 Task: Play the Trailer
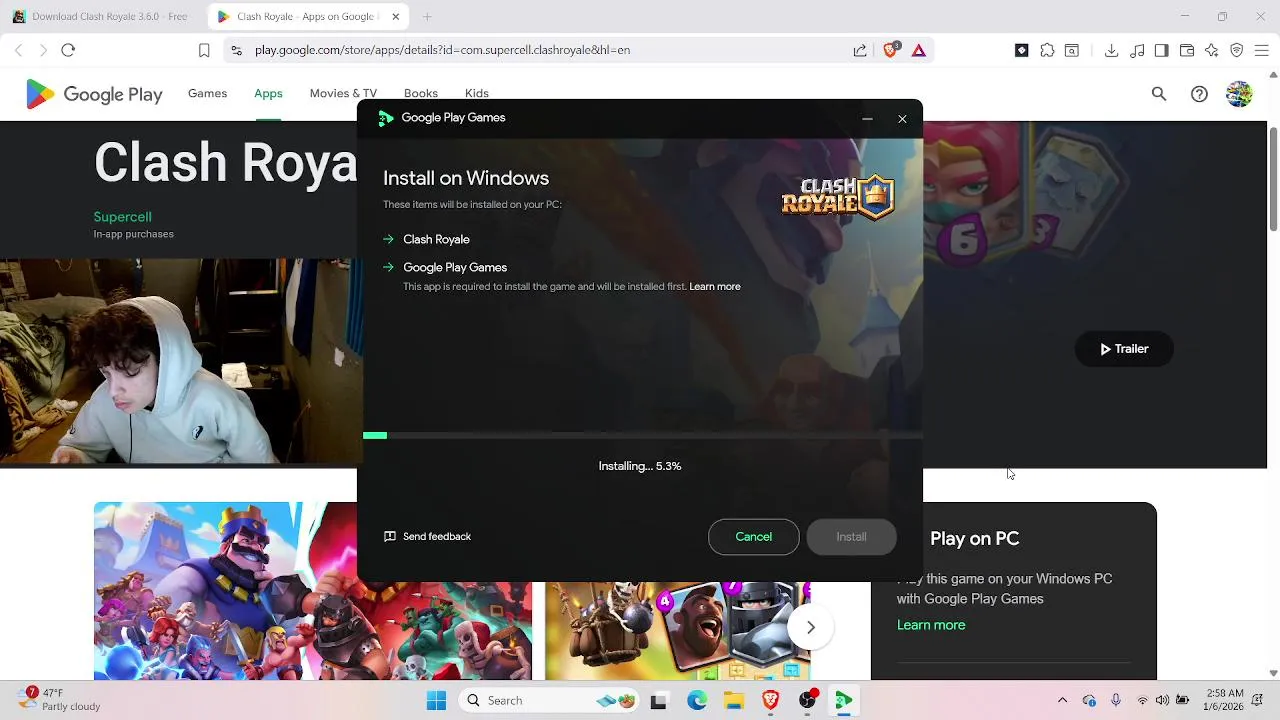pos(1124,349)
